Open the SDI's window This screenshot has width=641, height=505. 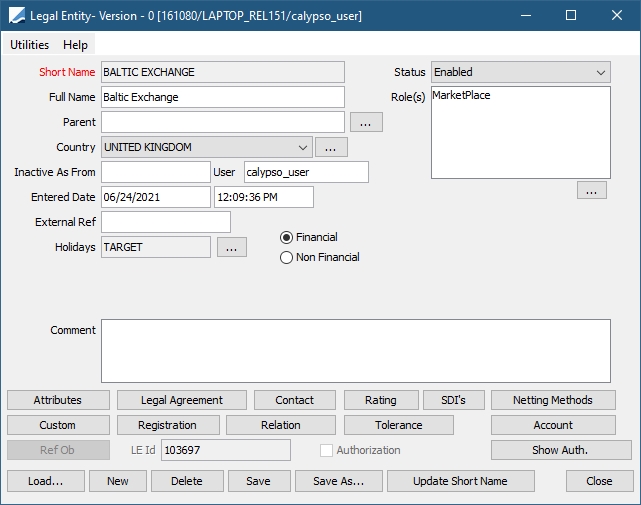coord(453,400)
